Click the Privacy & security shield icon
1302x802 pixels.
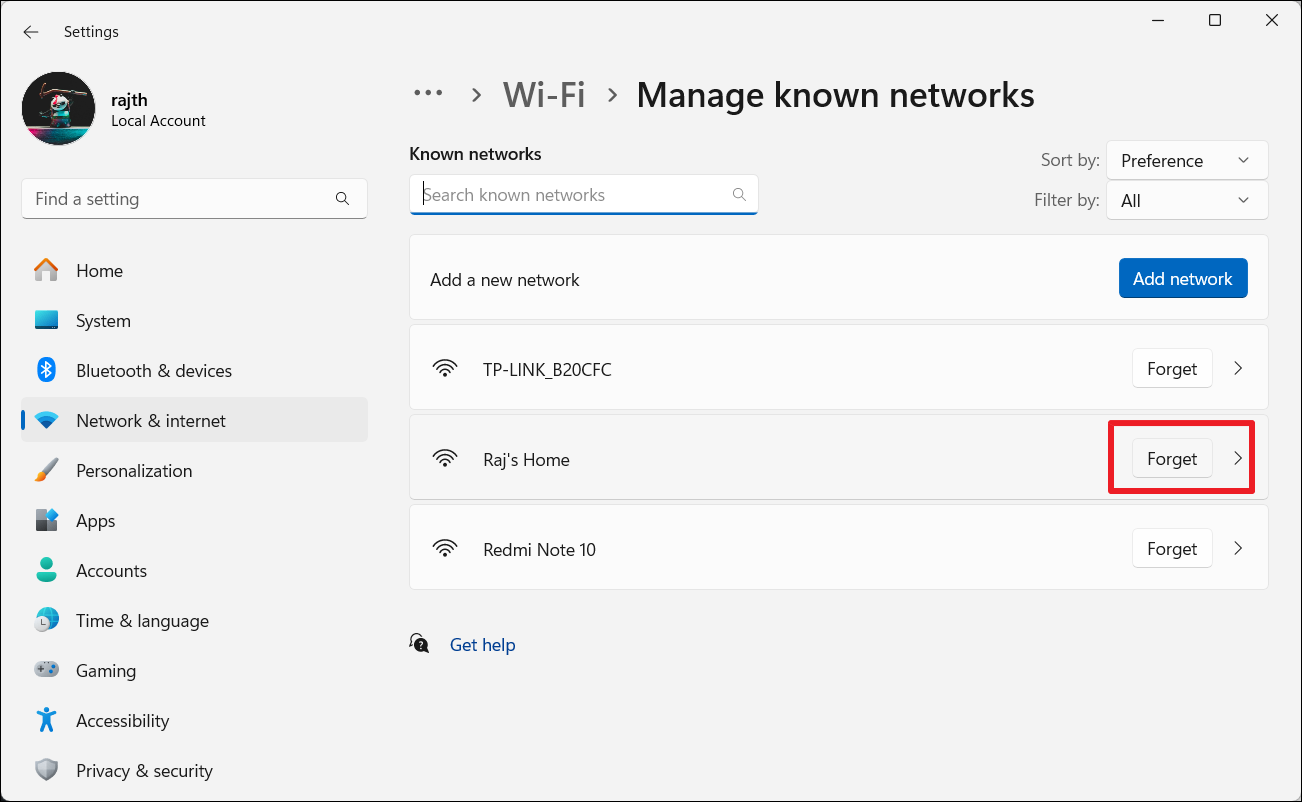coord(46,771)
